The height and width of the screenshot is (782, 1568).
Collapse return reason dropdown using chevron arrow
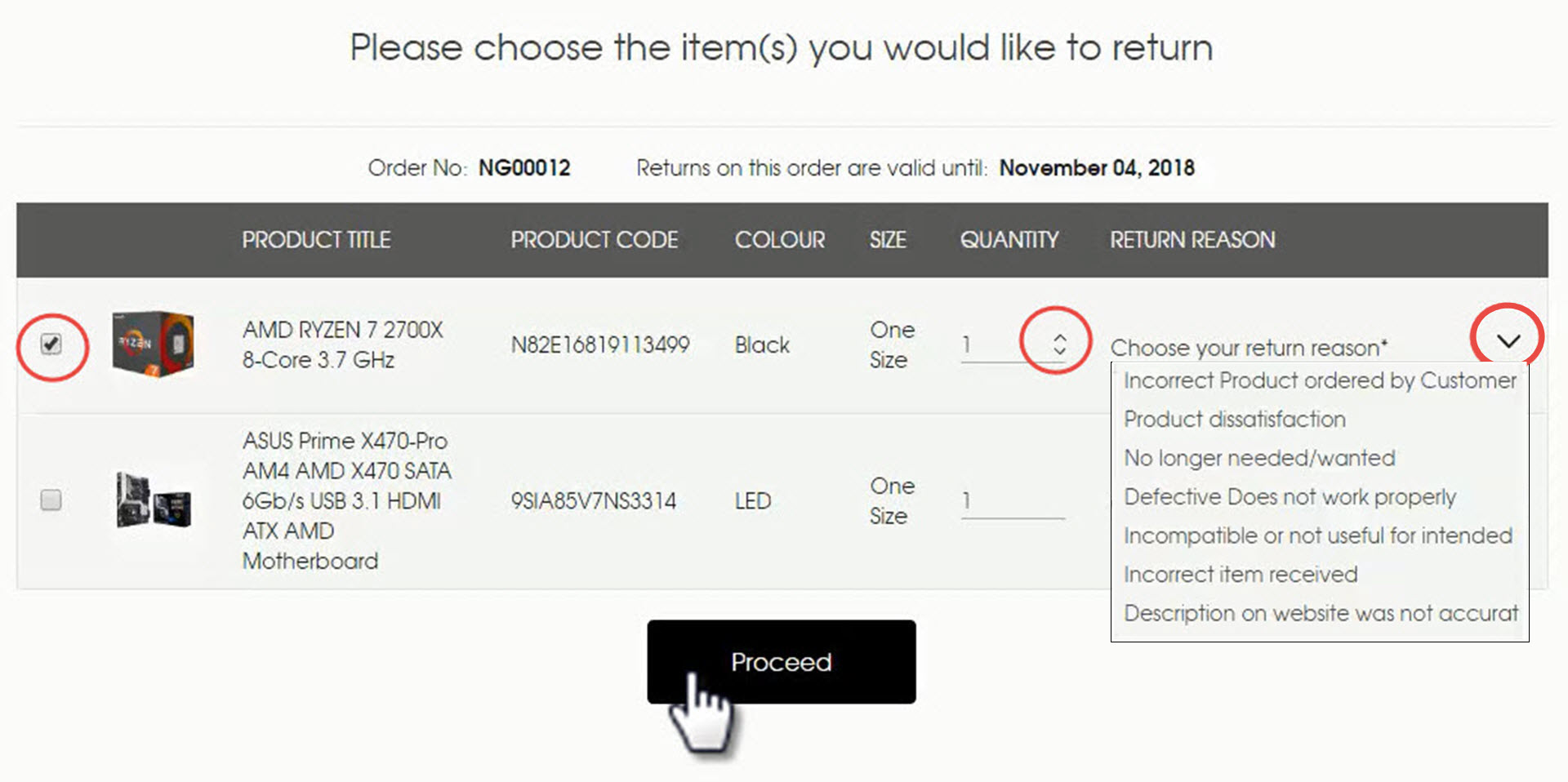point(1508,340)
